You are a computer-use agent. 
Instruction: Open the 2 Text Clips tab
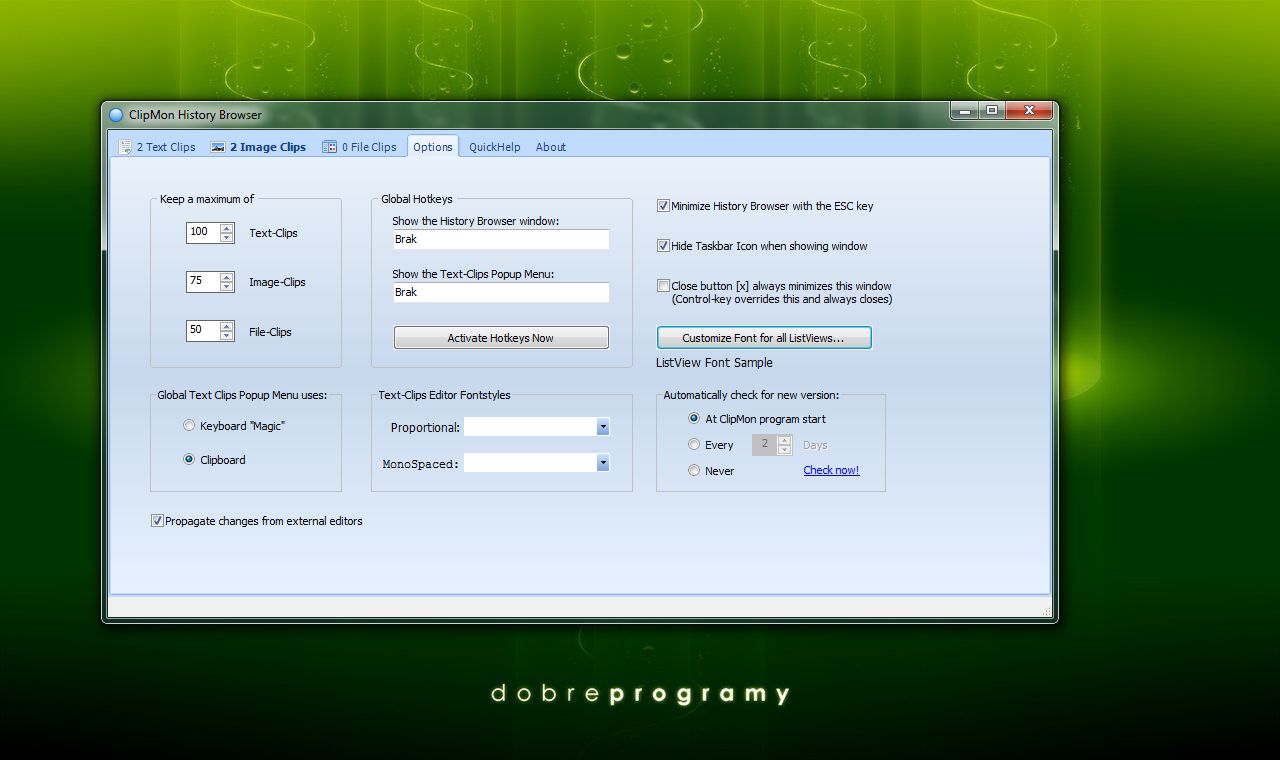(x=157, y=147)
